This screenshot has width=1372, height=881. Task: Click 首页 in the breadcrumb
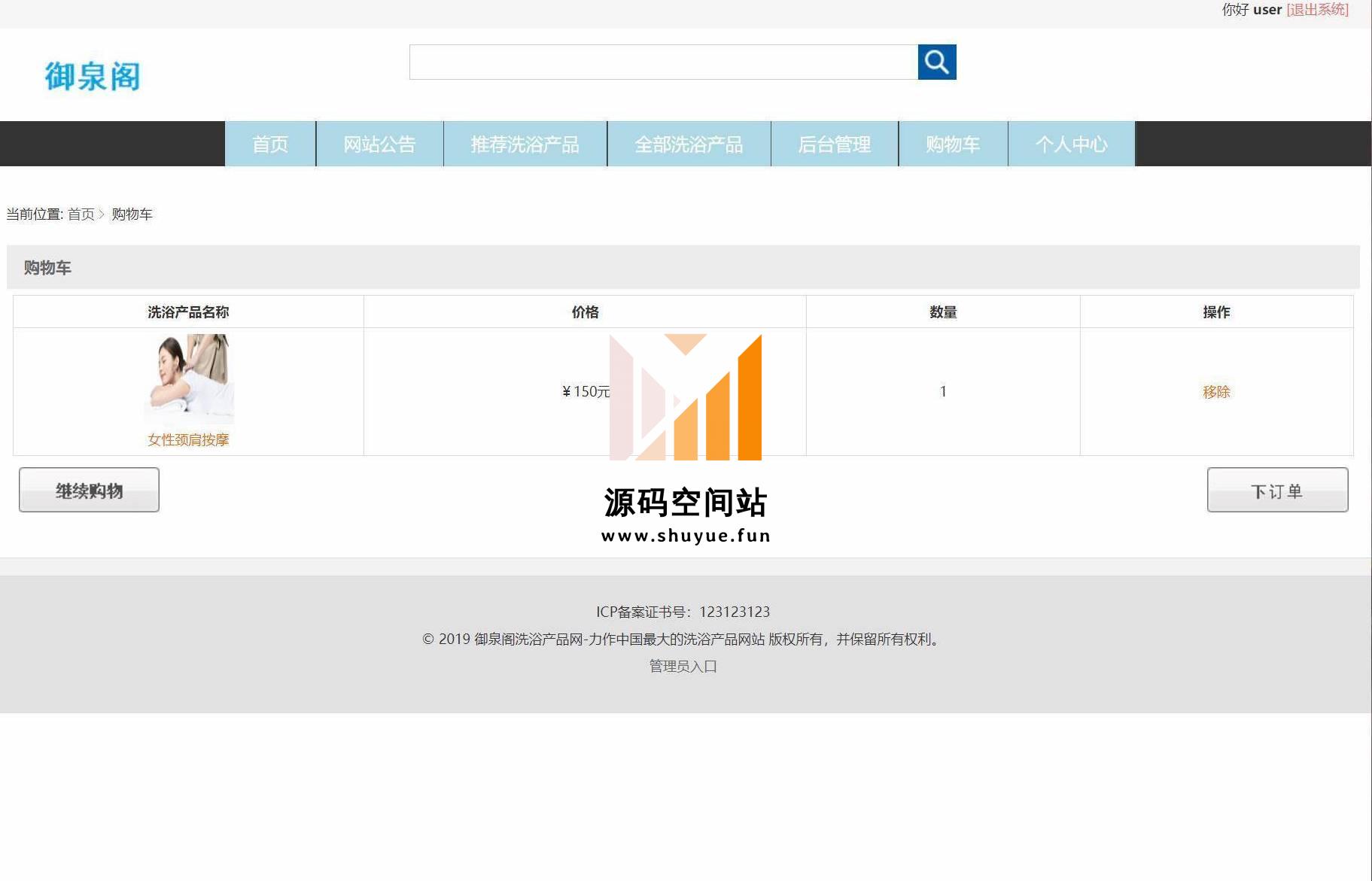81,214
